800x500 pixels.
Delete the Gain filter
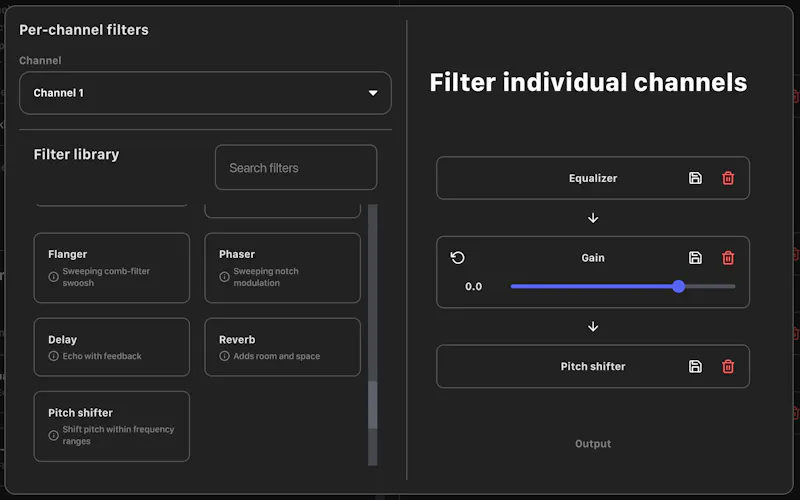tap(728, 258)
